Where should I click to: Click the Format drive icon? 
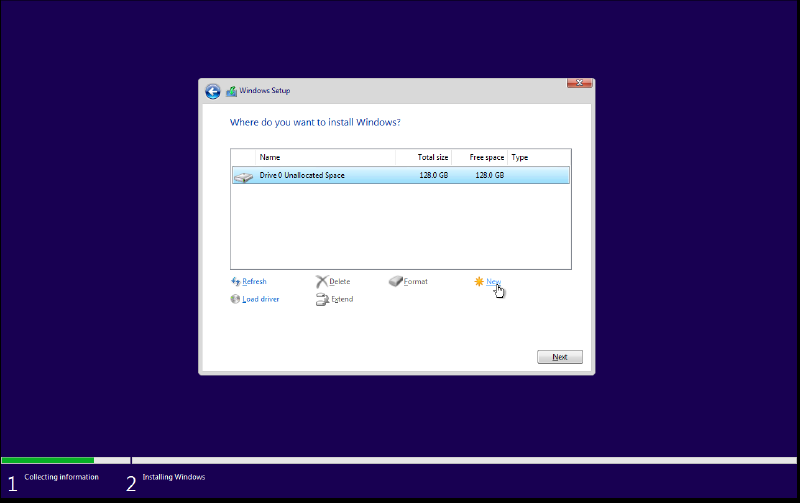[395, 281]
